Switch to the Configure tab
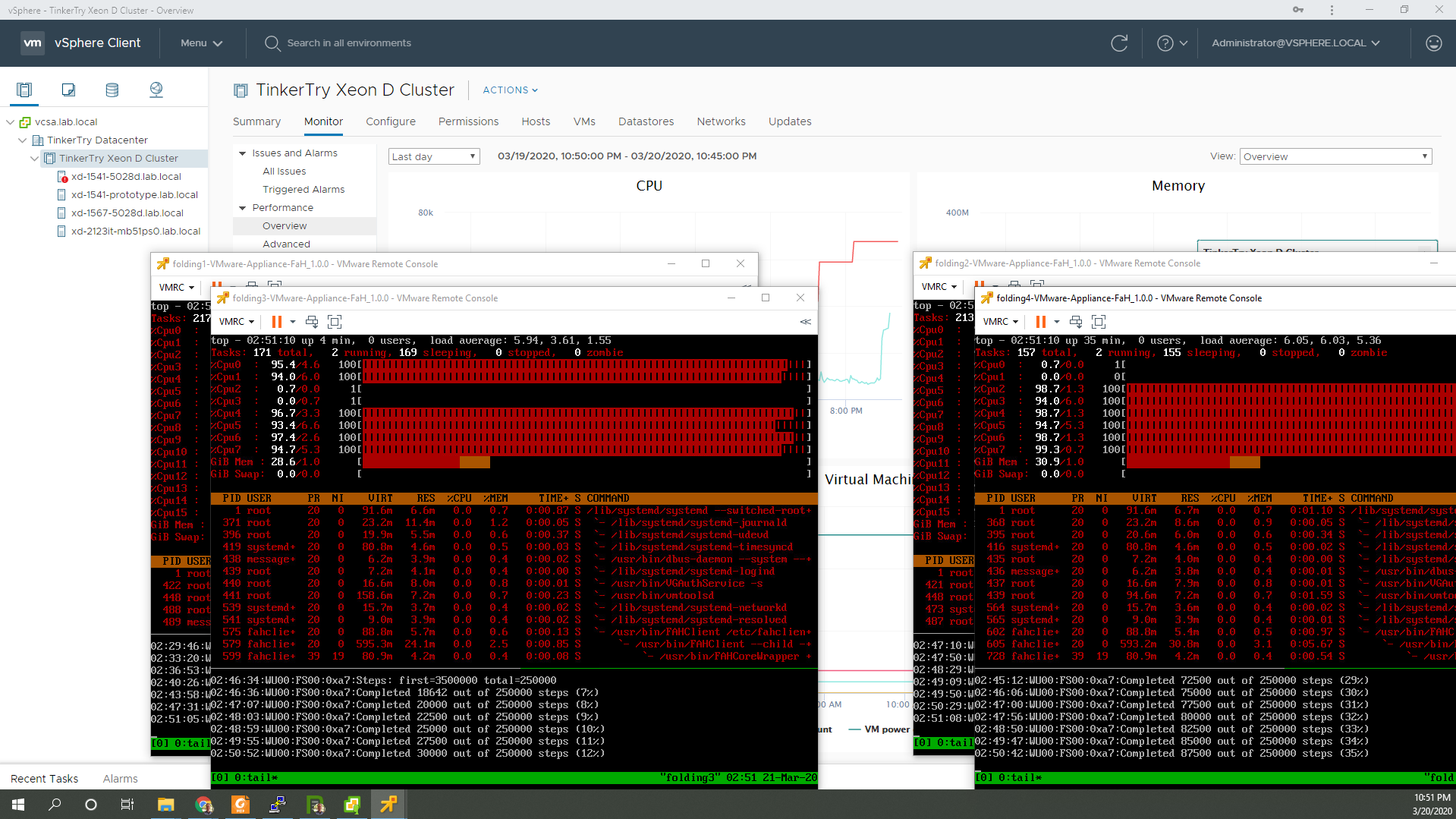 (x=391, y=121)
